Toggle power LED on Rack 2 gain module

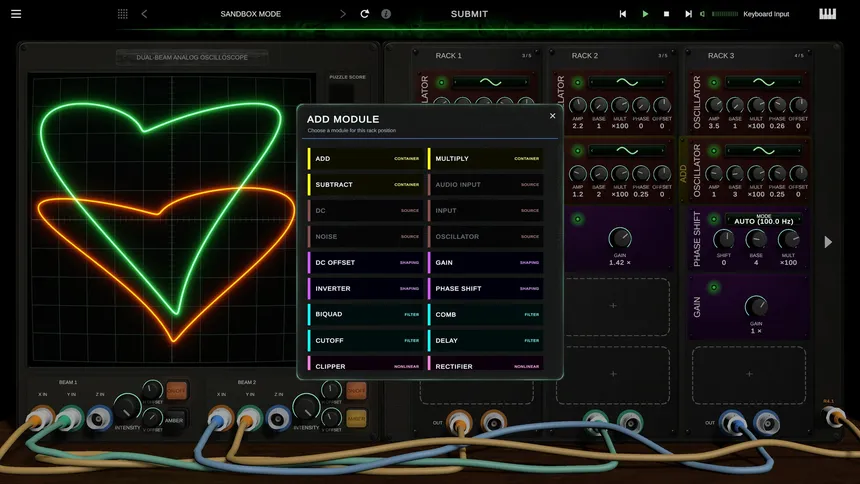click(x=578, y=220)
